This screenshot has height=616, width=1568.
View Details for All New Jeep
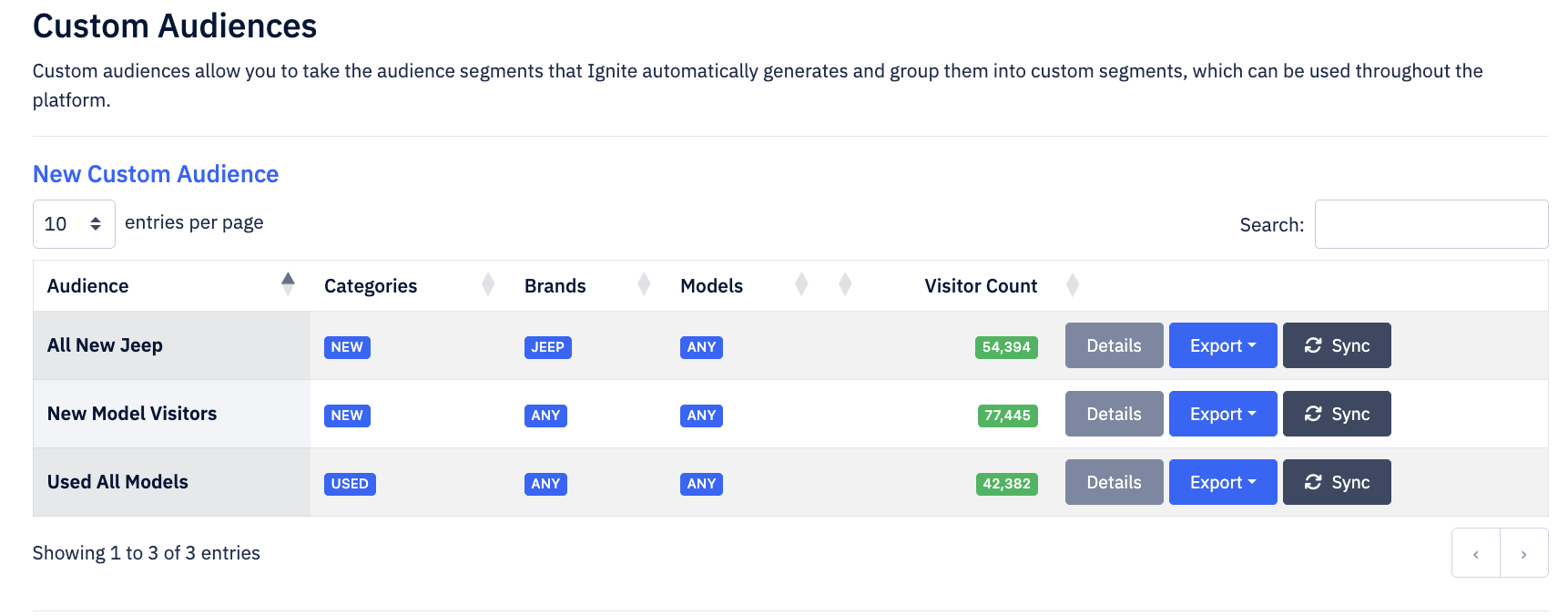[x=1114, y=345]
